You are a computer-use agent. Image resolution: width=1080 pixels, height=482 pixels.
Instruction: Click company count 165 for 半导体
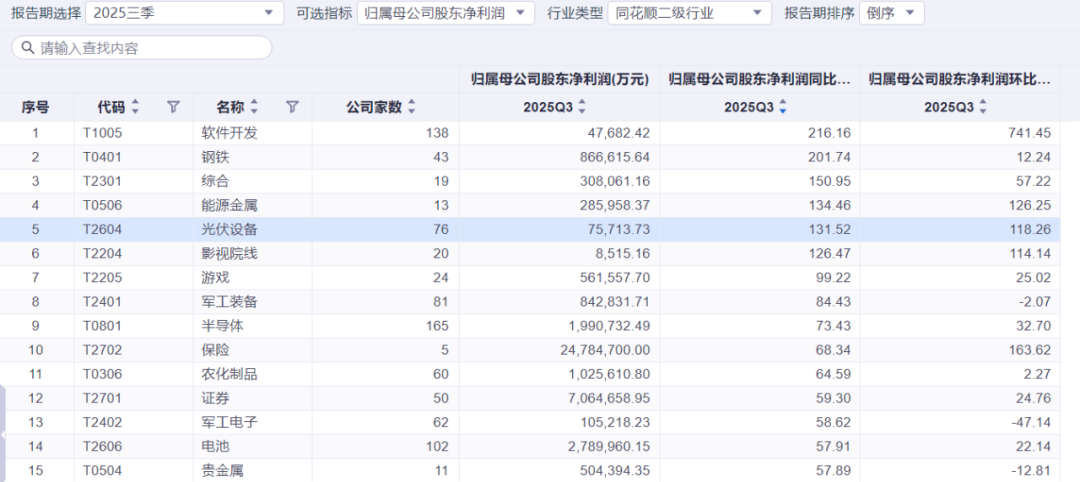(437, 326)
